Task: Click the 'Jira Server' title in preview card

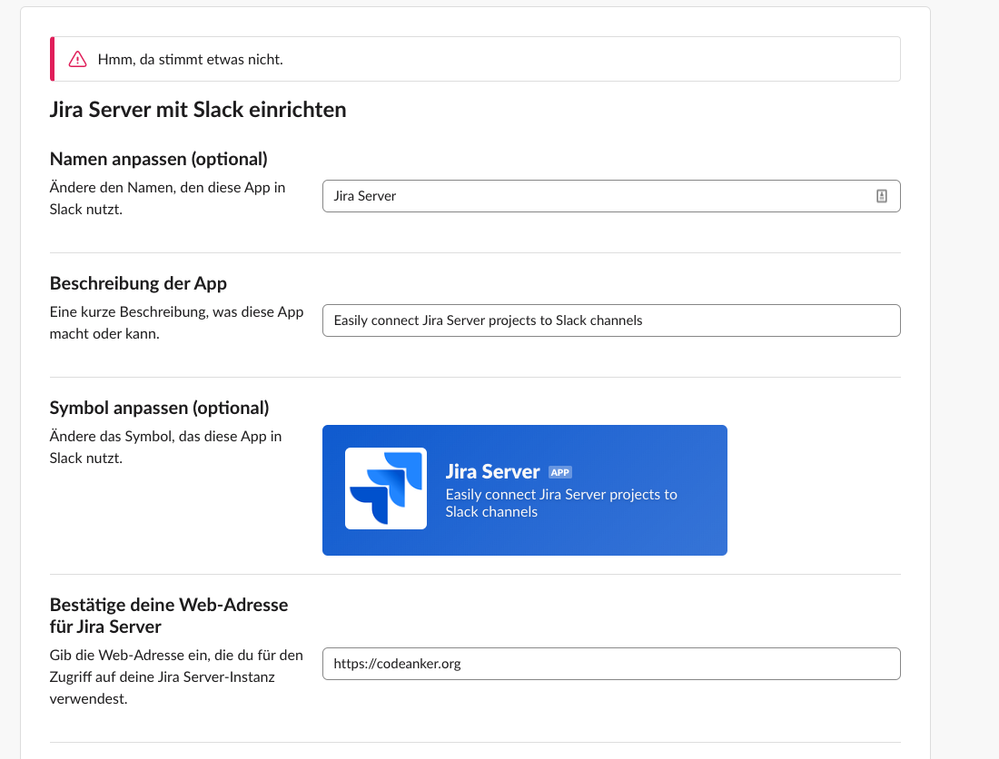Action: point(492,472)
